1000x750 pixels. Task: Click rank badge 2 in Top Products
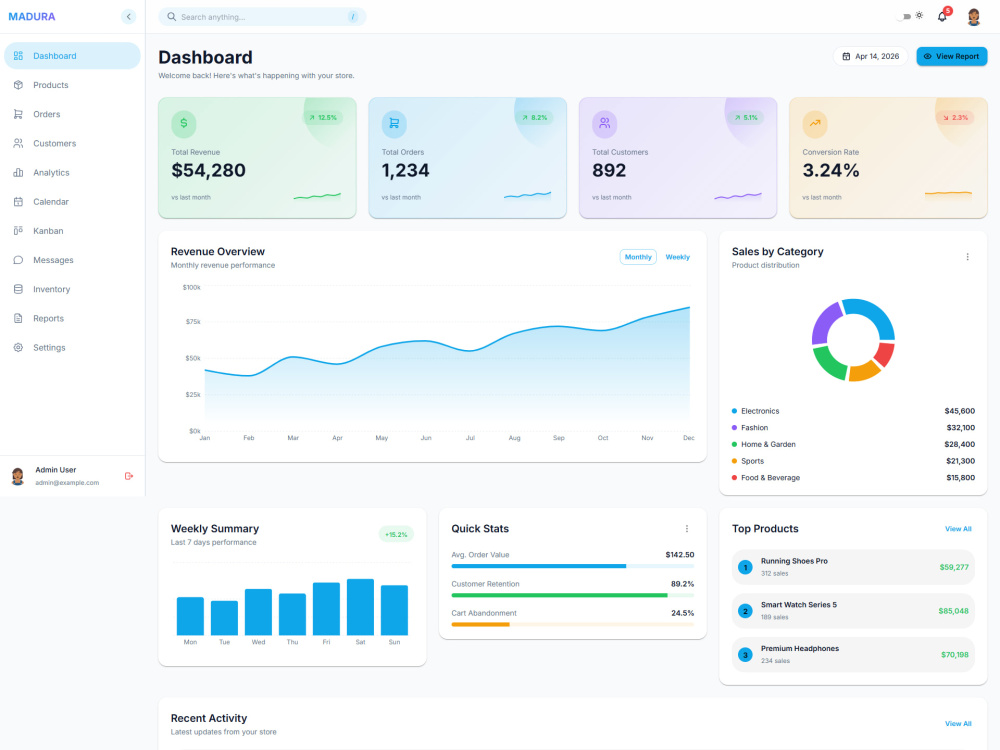click(x=745, y=611)
